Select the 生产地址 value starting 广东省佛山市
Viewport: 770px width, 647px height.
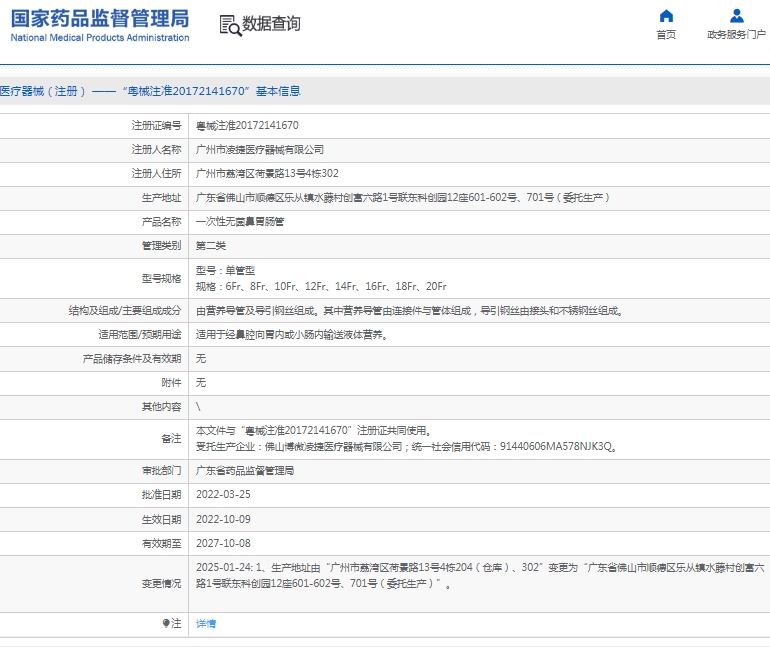(x=403, y=198)
